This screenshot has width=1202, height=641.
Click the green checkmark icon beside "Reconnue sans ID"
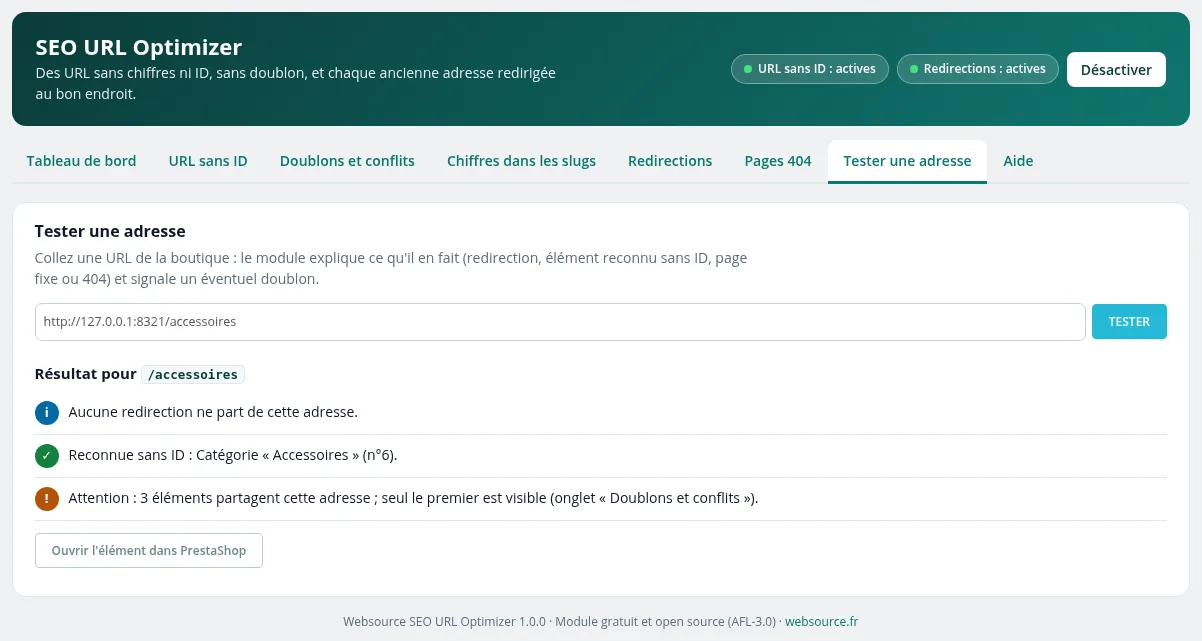(x=47, y=456)
